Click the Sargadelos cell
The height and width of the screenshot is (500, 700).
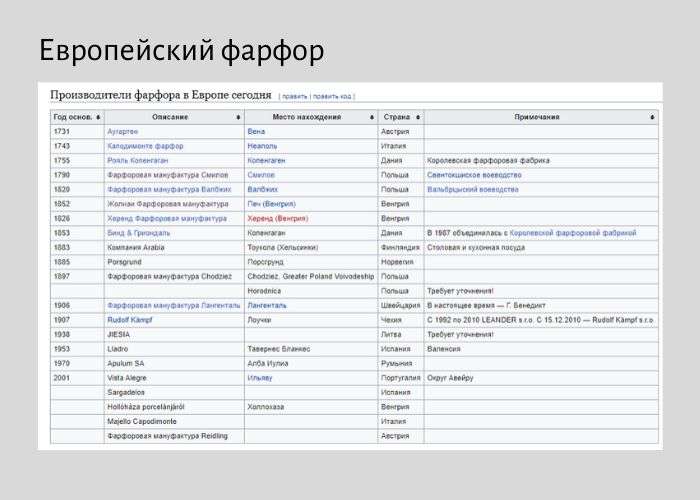175,392
